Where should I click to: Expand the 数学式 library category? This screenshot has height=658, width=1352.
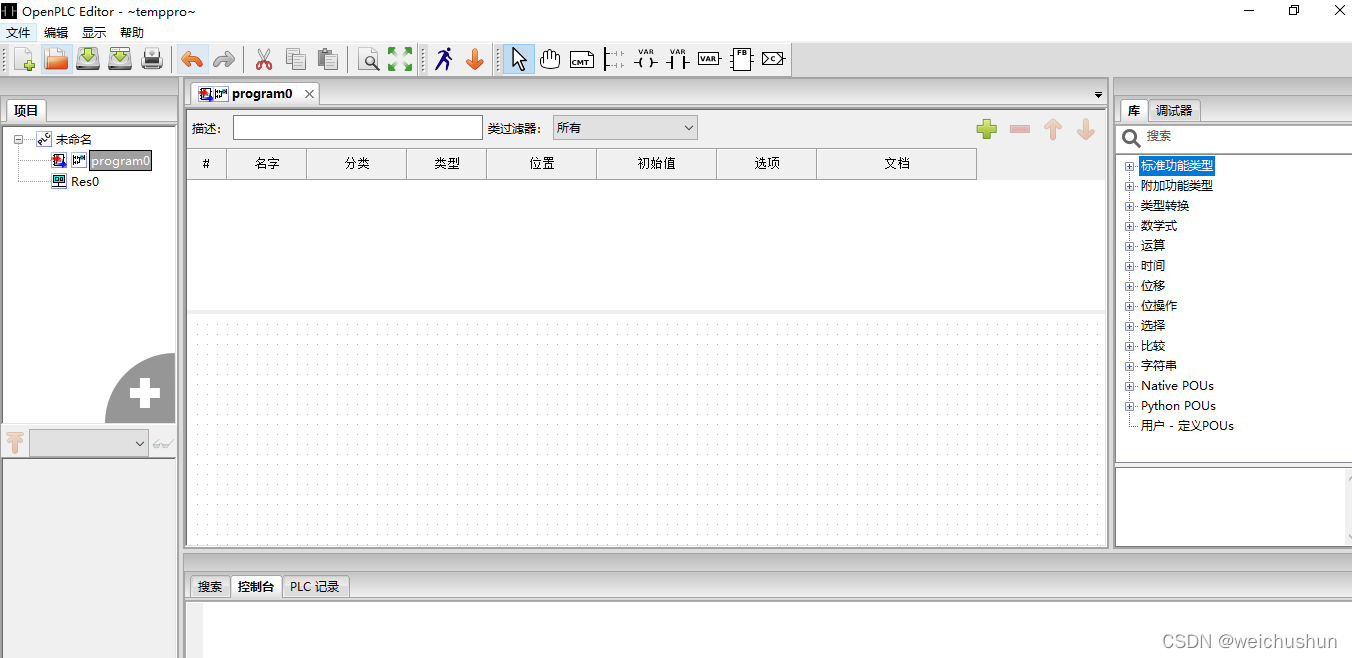click(x=1129, y=225)
